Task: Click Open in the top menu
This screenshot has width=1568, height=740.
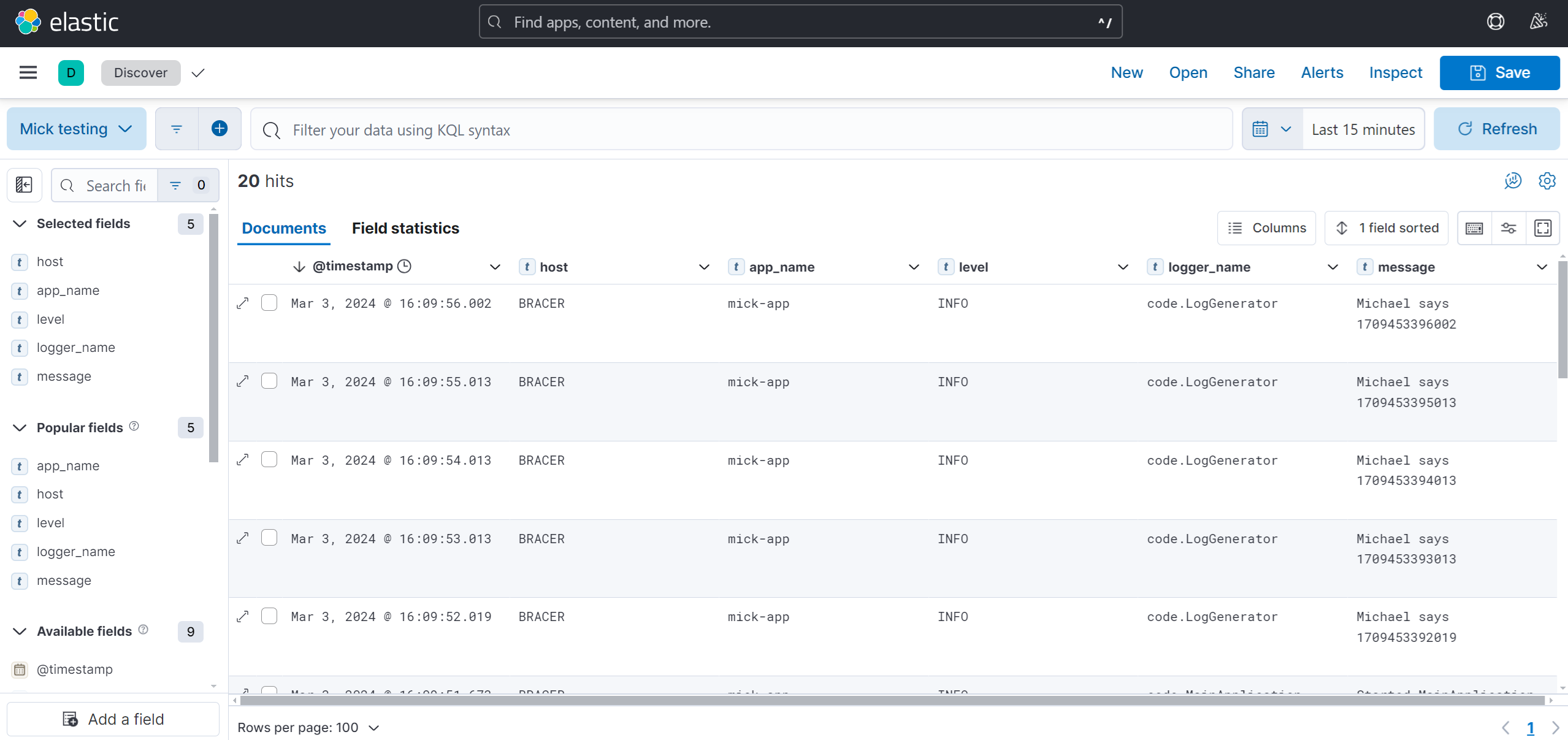Action: coord(1188,72)
